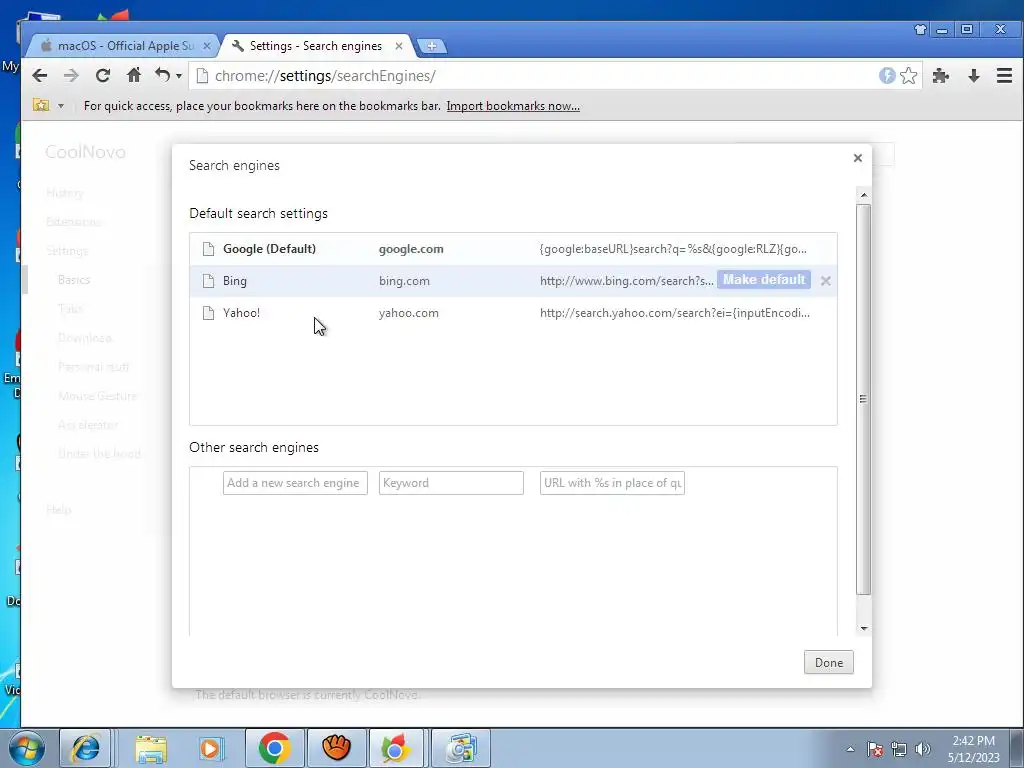Select the Bing search engine name
Image resolution: width=1024 pixels, height=768 pixels.
[234, 281]
